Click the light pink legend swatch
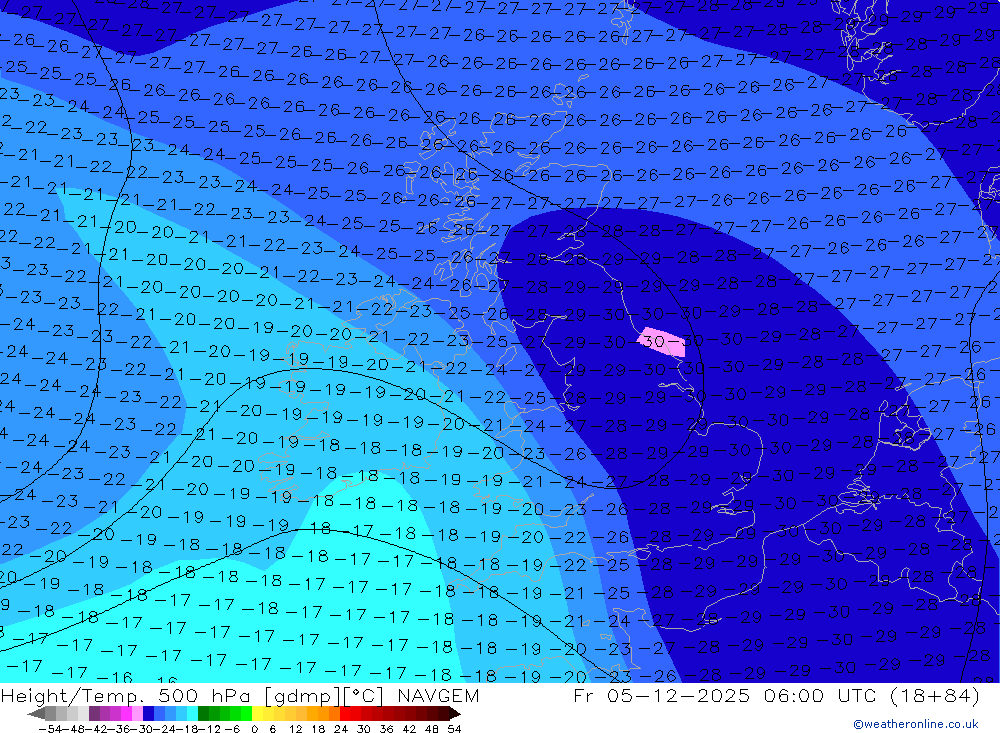Image resolution: width=1000 pixels, height=733 pixels. 137,714
